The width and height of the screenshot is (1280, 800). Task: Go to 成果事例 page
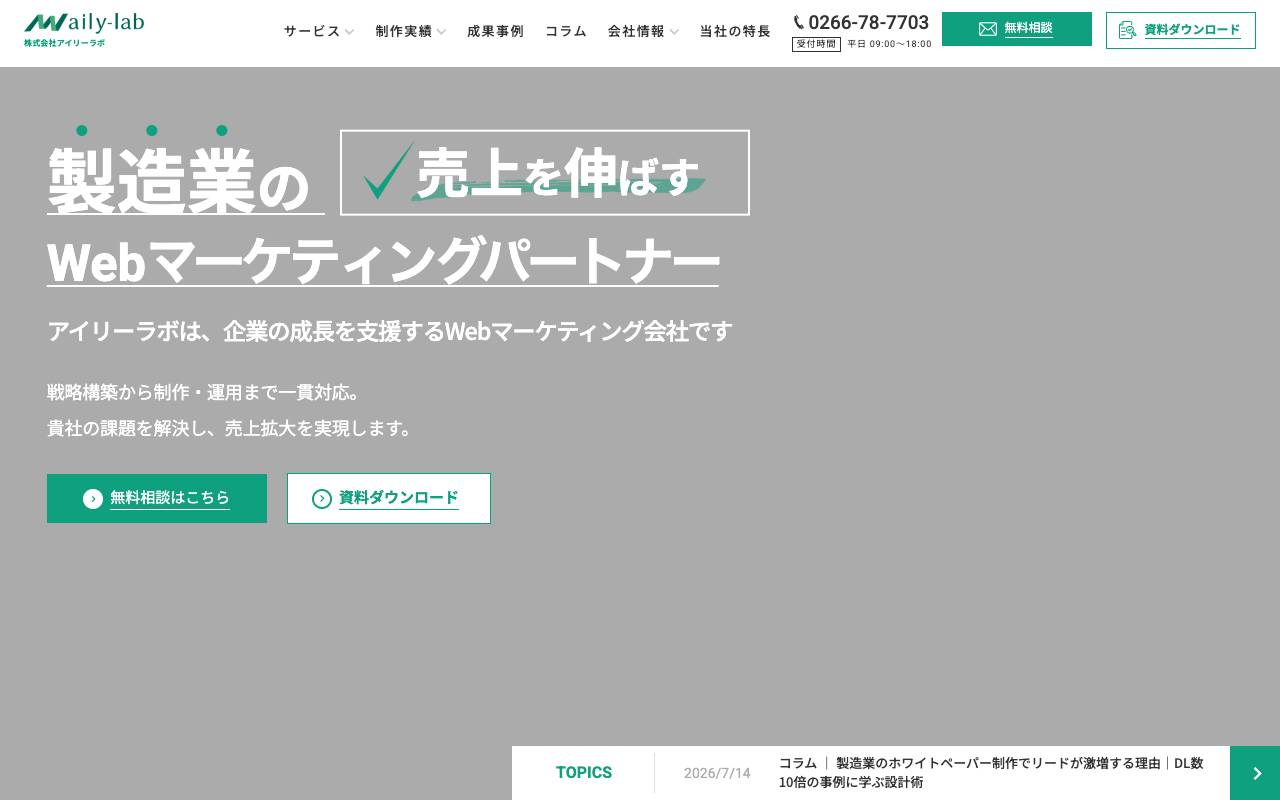click(495, 31)
